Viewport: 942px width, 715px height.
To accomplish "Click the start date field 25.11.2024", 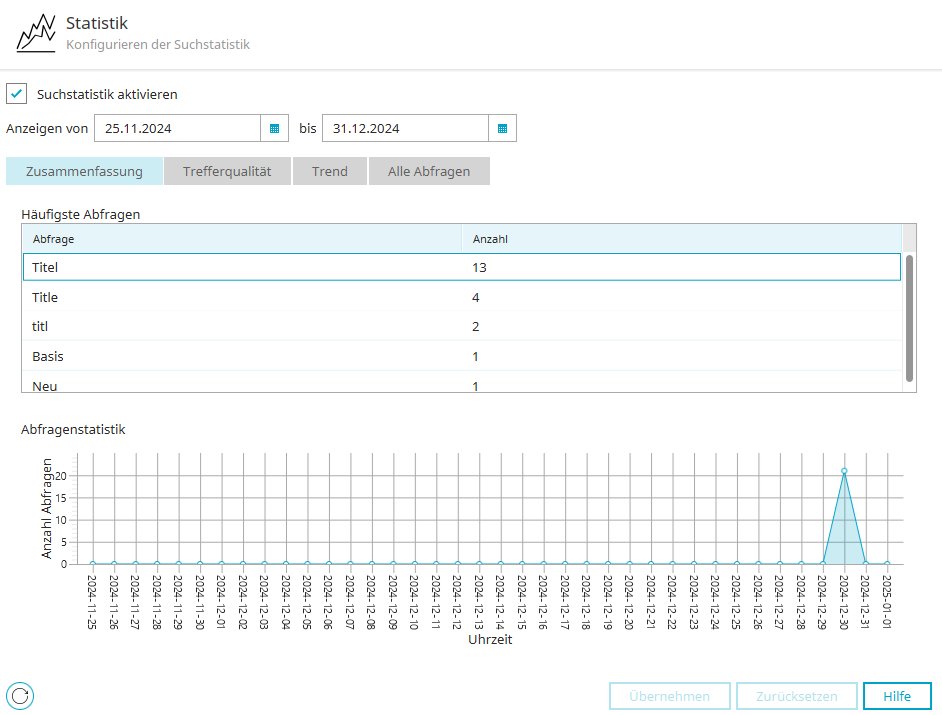I will click(177, 129).
